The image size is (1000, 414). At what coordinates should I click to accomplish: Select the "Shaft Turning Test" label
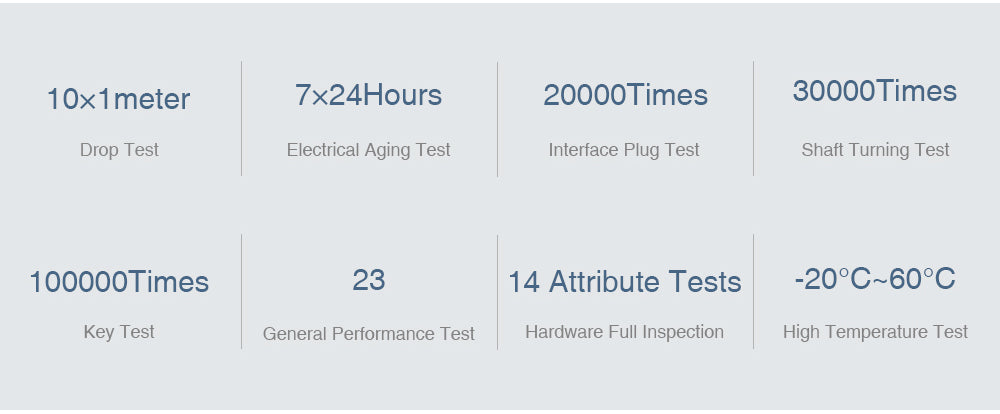pos(875,150)
